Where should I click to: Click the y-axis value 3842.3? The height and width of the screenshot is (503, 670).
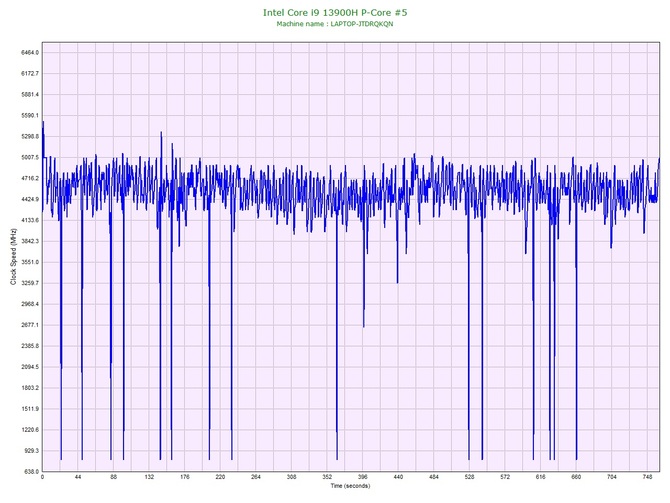(30, 241)
